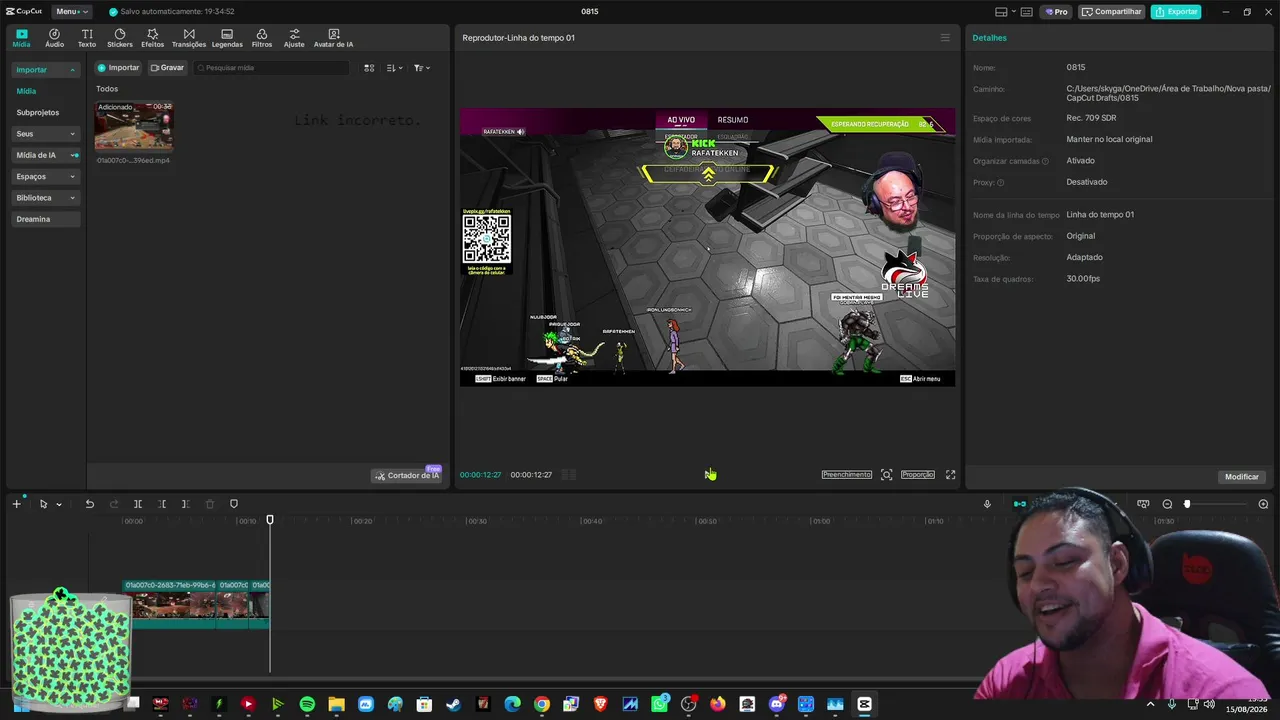
Task: Enter fullscreen preview mode
Action: tap(950, 475)
